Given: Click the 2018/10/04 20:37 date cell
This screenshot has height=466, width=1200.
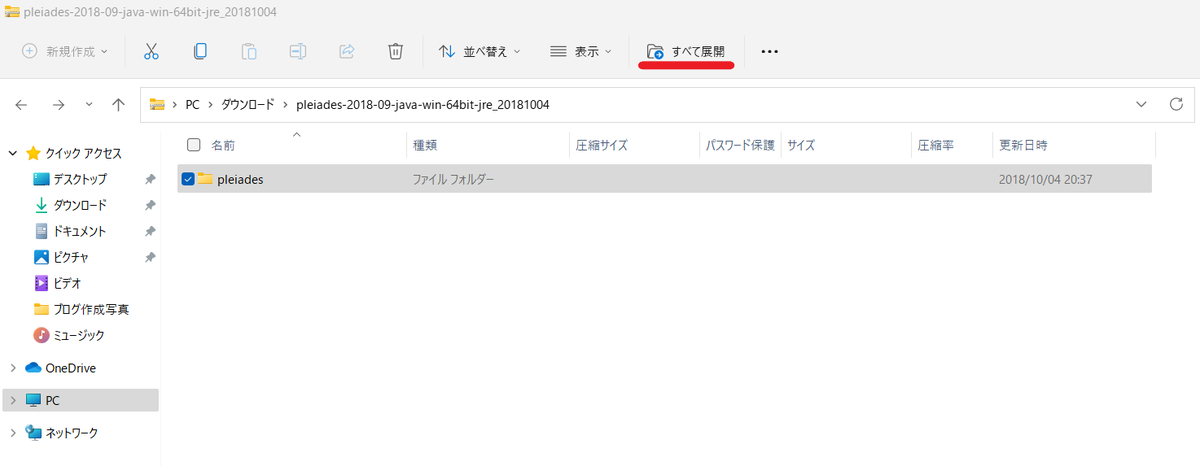Looking at the screenshot, I should 1045,179.
